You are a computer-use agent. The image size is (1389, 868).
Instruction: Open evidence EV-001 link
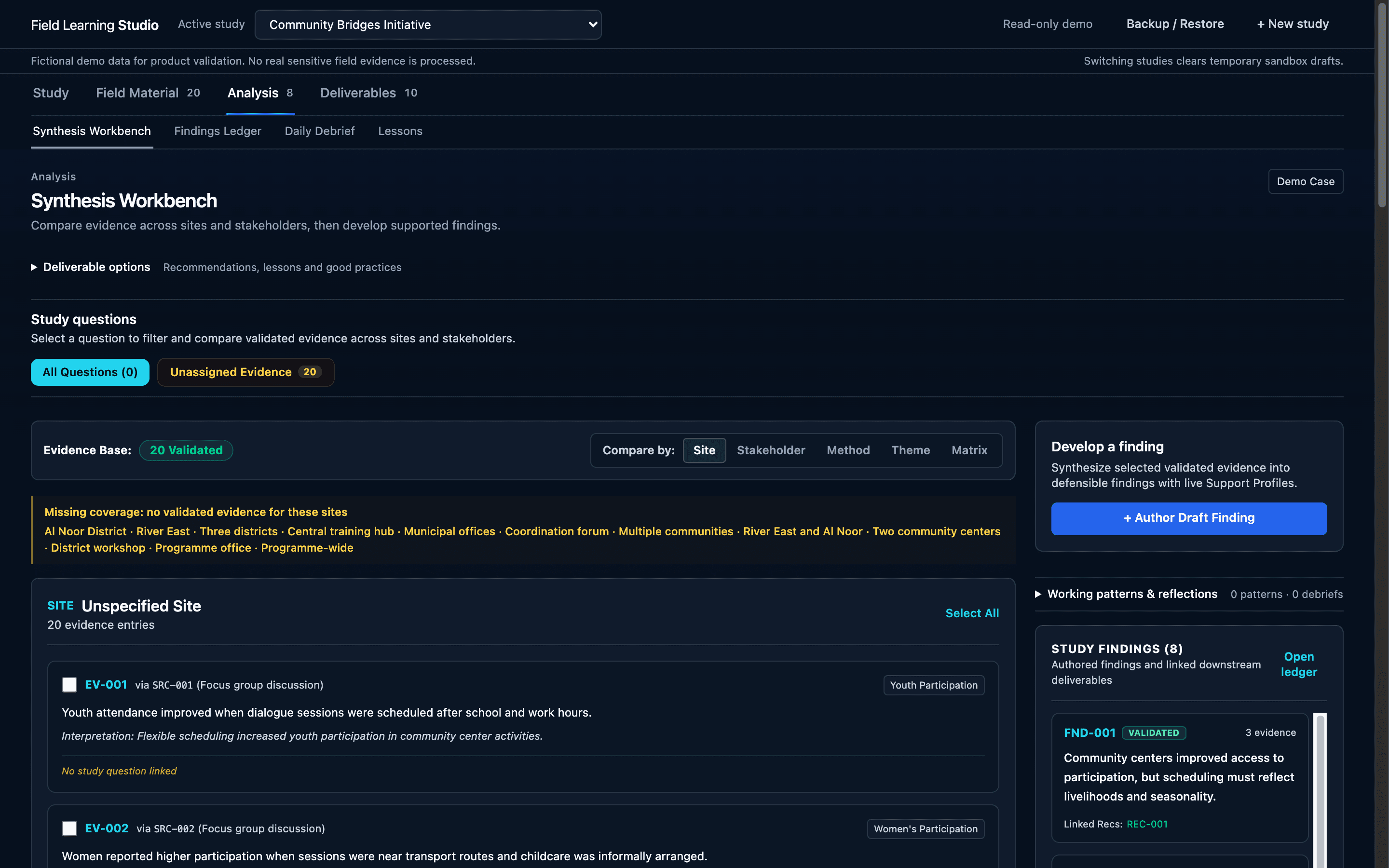pyautogui.click(x=106, y=685)
